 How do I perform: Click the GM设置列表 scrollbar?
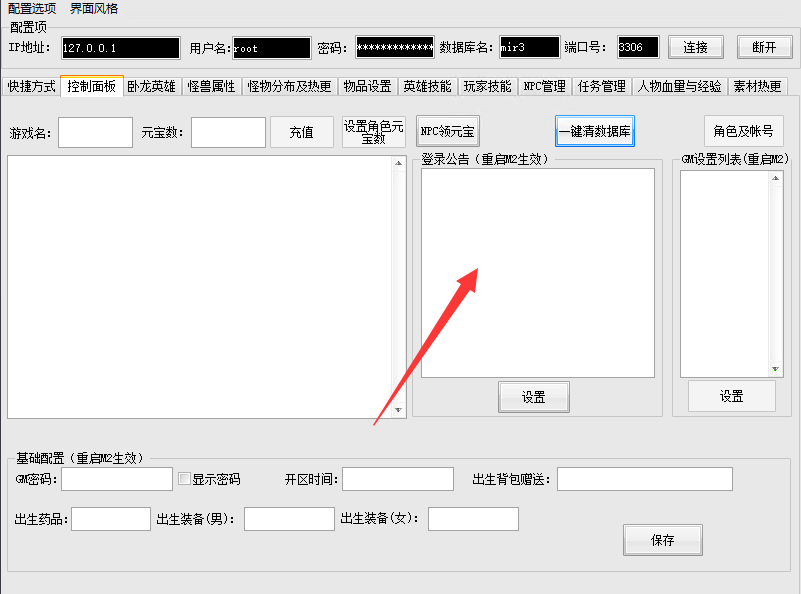coord(774,270)
